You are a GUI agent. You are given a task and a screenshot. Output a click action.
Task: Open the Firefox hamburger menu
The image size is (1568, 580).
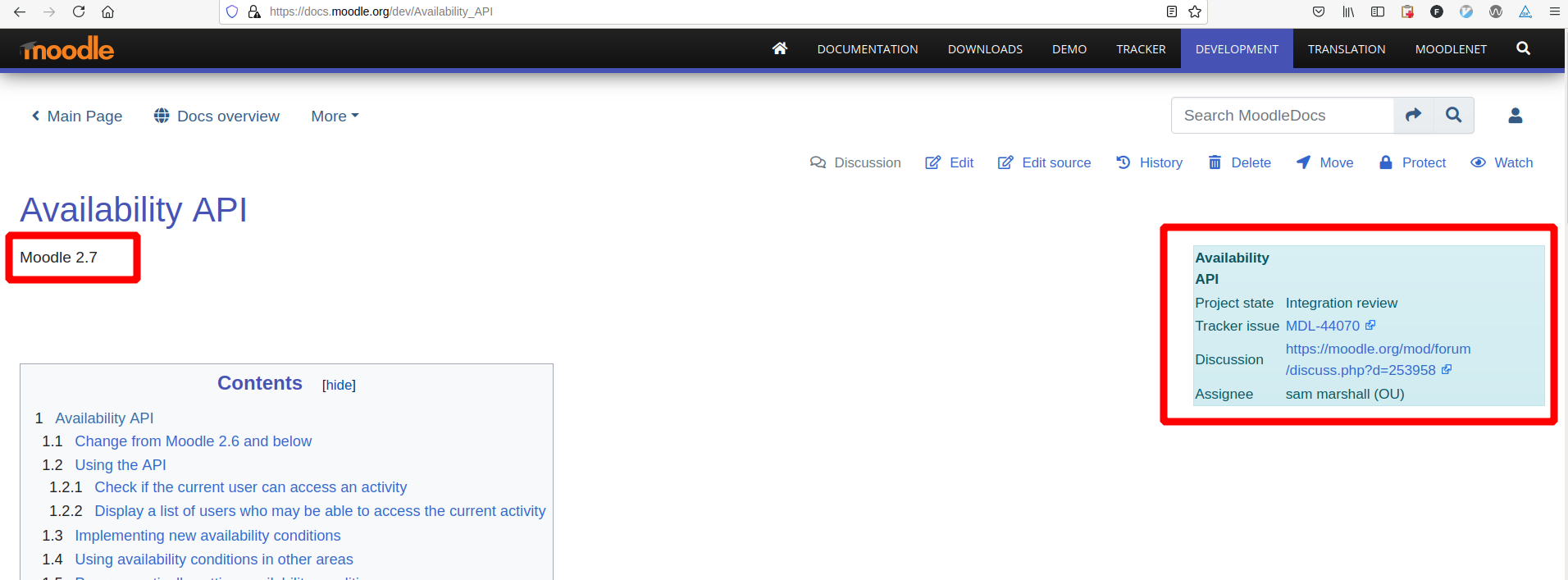coord(1554,11)
